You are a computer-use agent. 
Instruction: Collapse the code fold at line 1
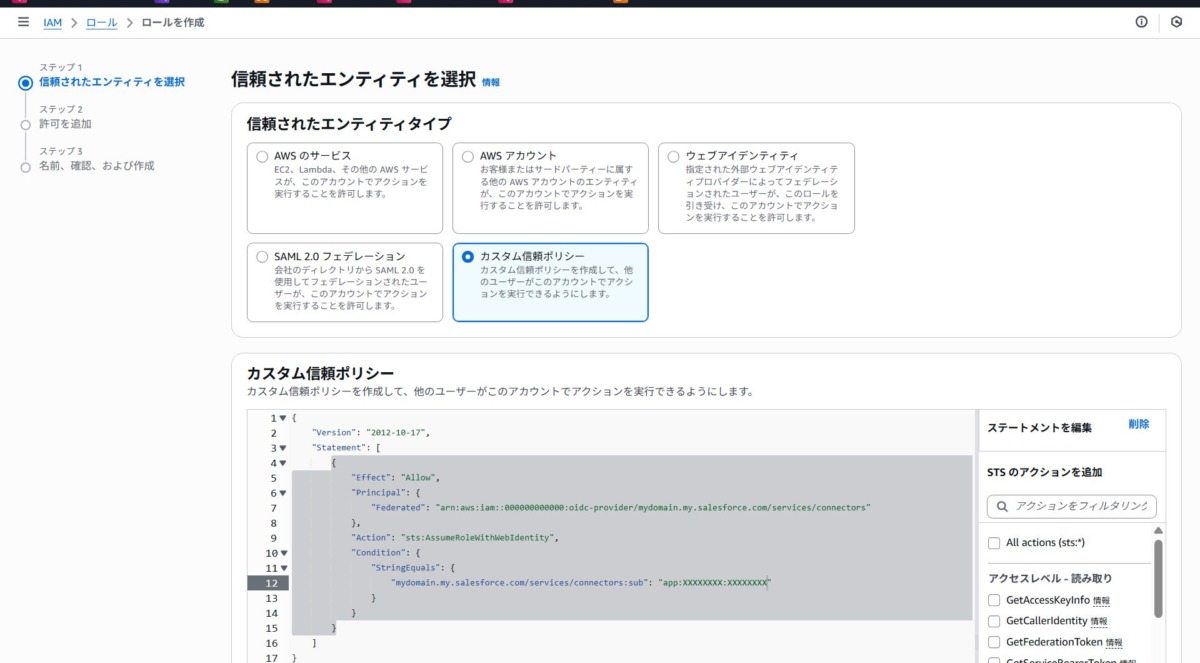[283, 418]
